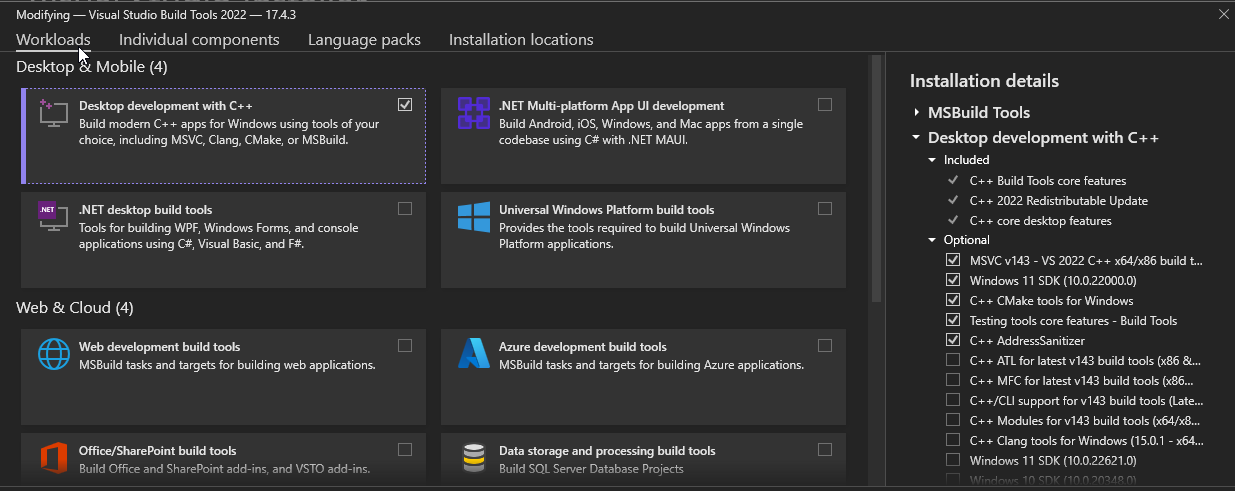Uncheck Windows 11 SDK (10.0.22000.0)
Image resolution: width=1235 pixels, height=491 pixels.
coord(953,280)
